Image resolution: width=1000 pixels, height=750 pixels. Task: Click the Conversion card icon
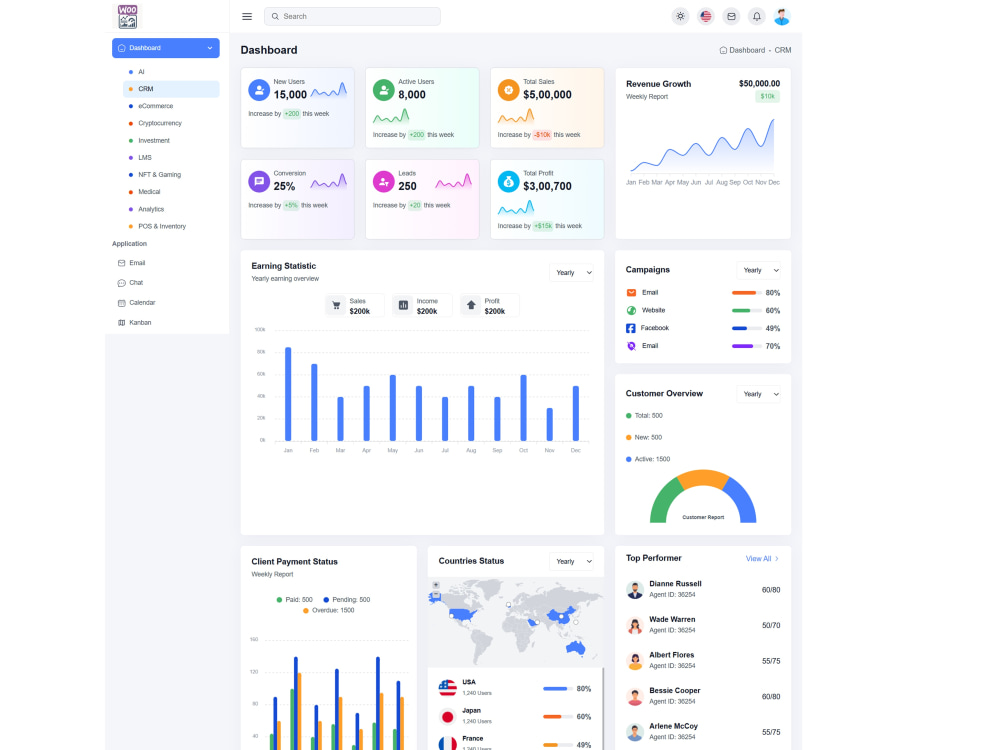point(259,182)
